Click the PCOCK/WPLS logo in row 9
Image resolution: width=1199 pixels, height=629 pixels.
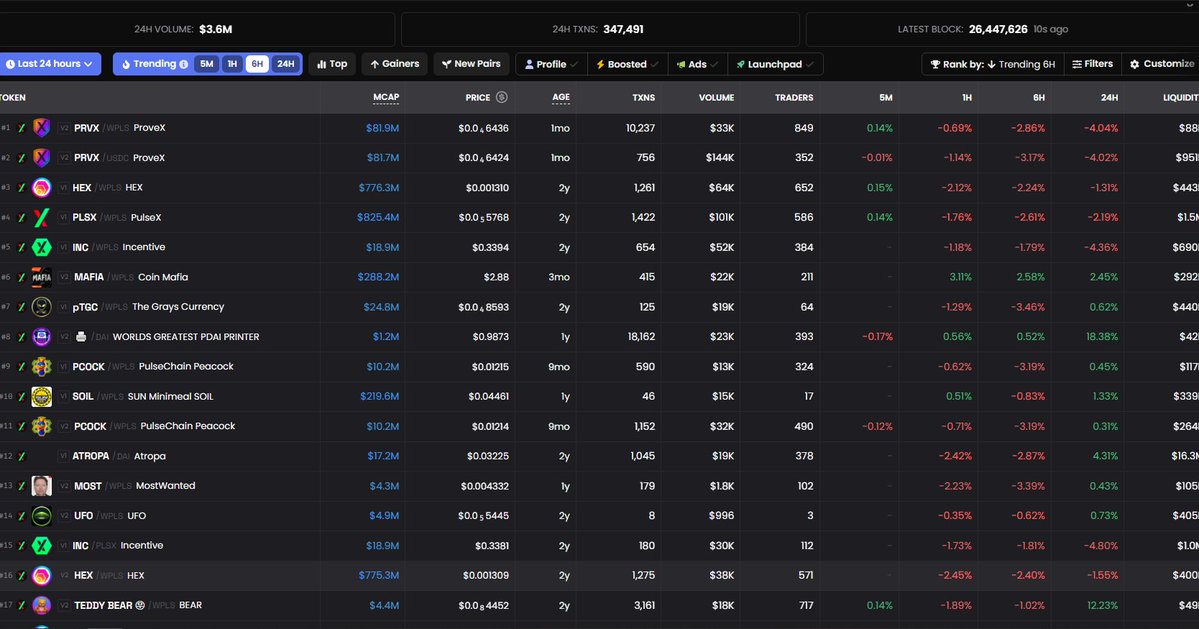click(41, 366)
